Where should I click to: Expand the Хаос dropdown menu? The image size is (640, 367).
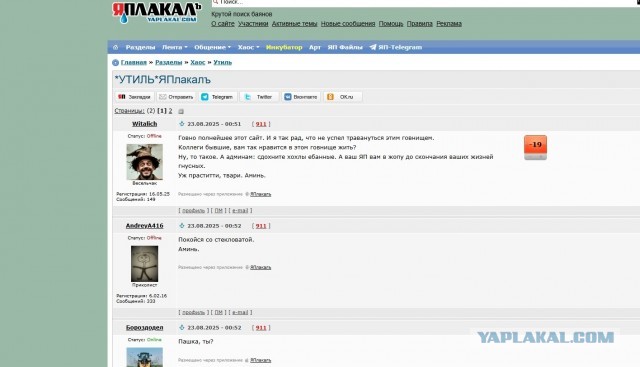248,47
